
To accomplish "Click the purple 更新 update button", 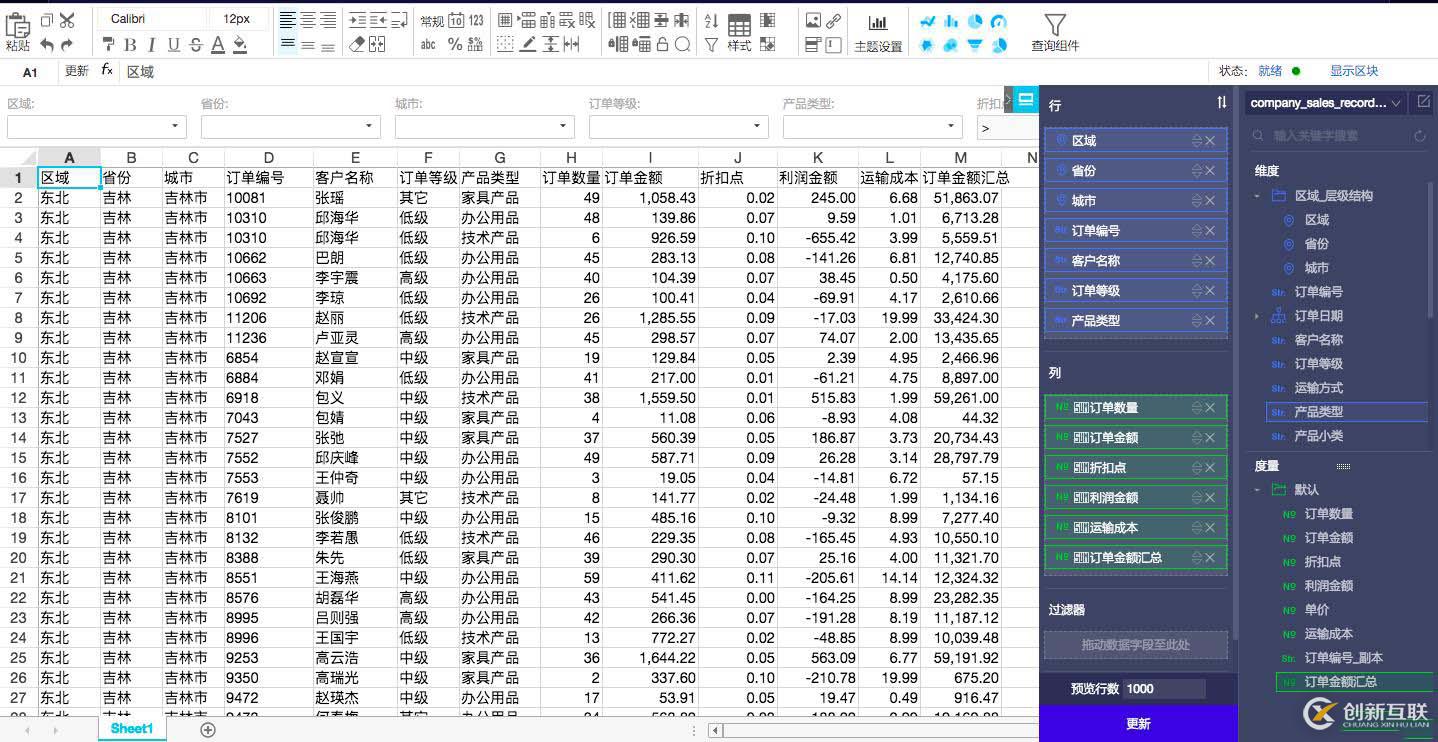I will point(1138,723).
